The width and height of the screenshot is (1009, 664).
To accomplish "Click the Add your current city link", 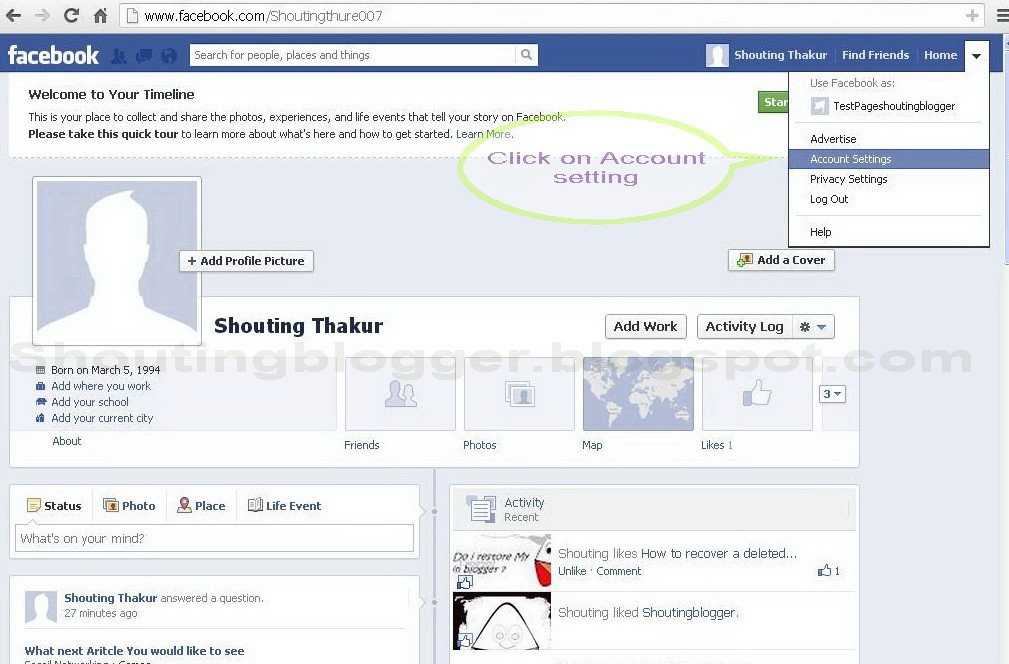I will click(x=102, y=418).
